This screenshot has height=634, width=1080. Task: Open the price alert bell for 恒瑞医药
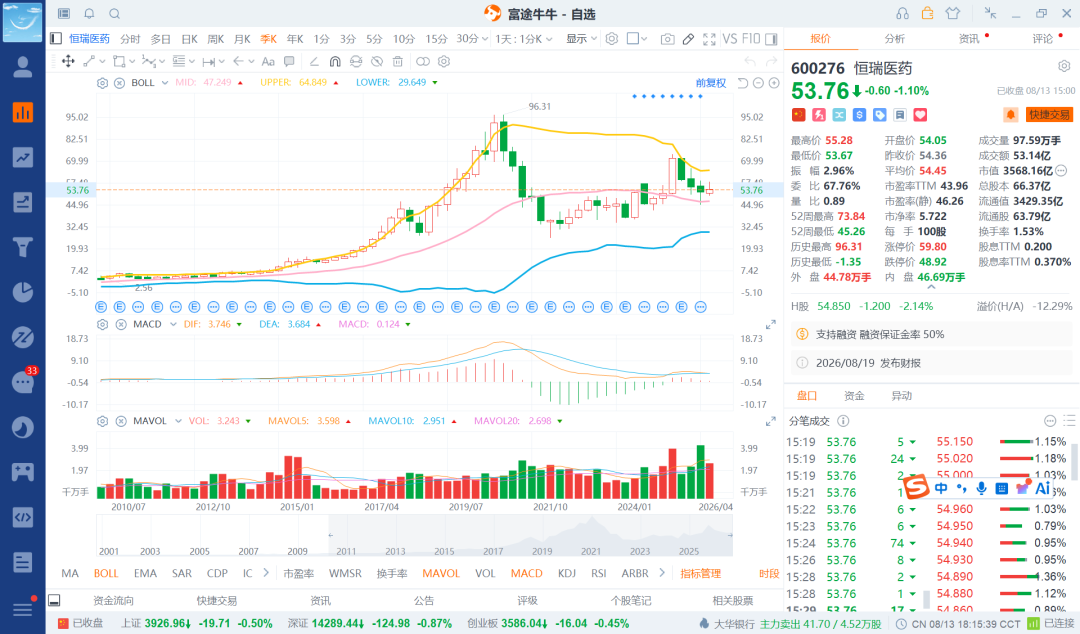point(1010,115)
